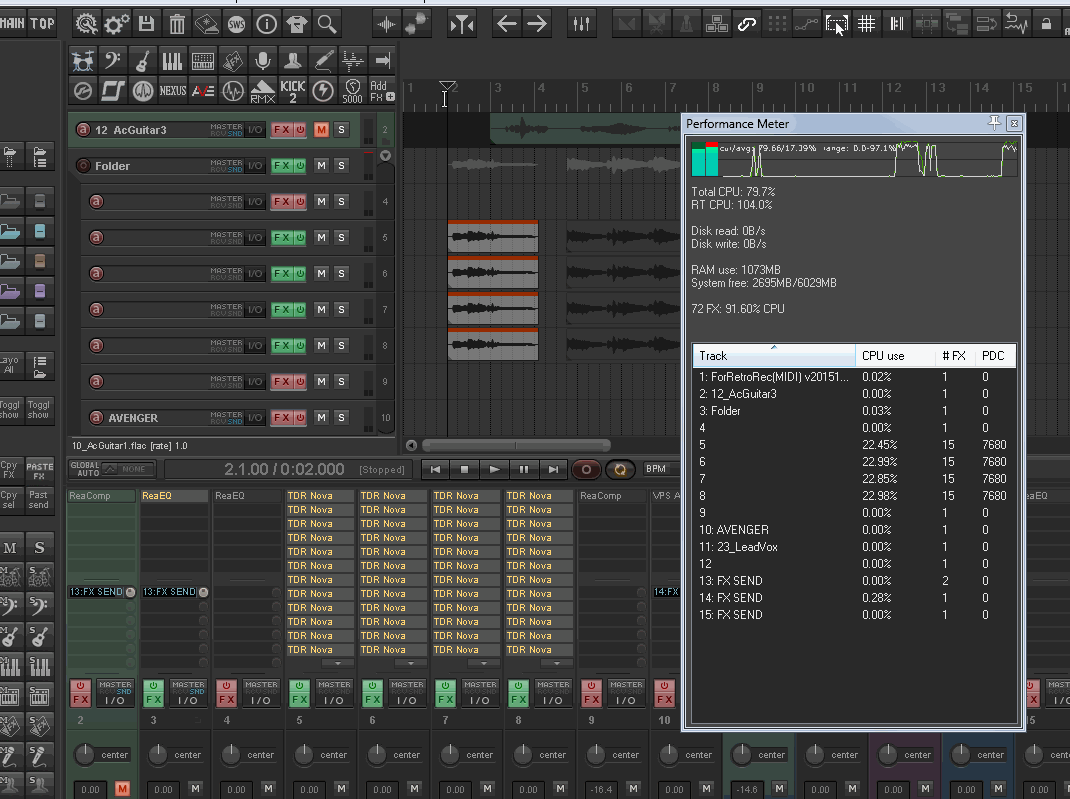The image size is (1070, 799).
Task: Collapse the Folder track with arrow button
Action: [385, 156]
